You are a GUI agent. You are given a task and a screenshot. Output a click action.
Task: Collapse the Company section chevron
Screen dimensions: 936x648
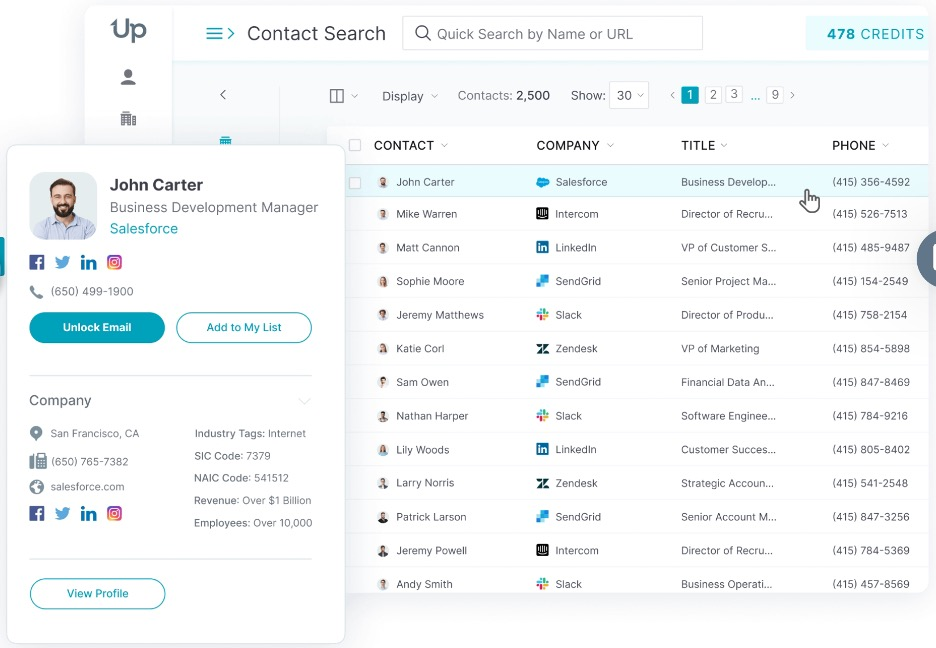pos(304,400)
